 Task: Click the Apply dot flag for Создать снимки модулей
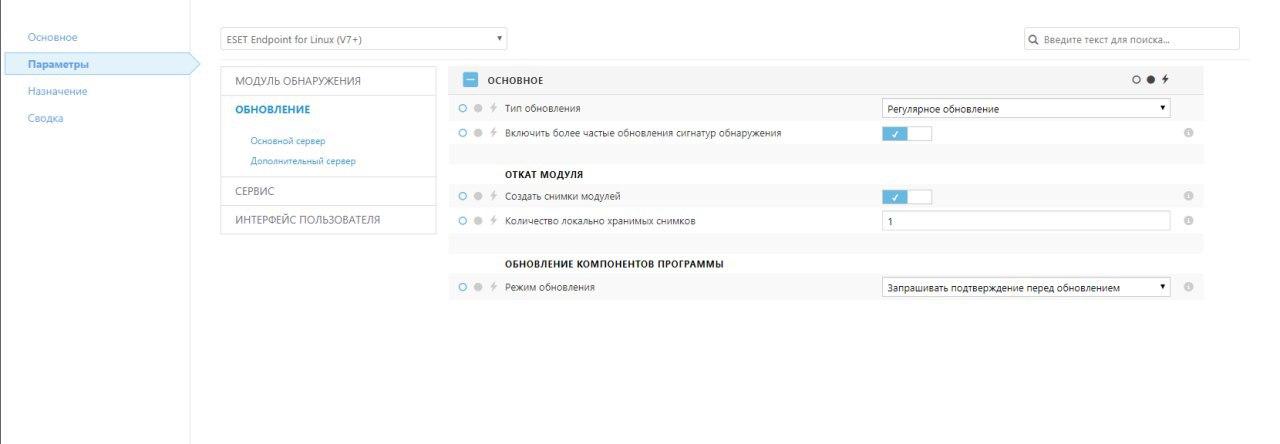[x=478, y=196]
